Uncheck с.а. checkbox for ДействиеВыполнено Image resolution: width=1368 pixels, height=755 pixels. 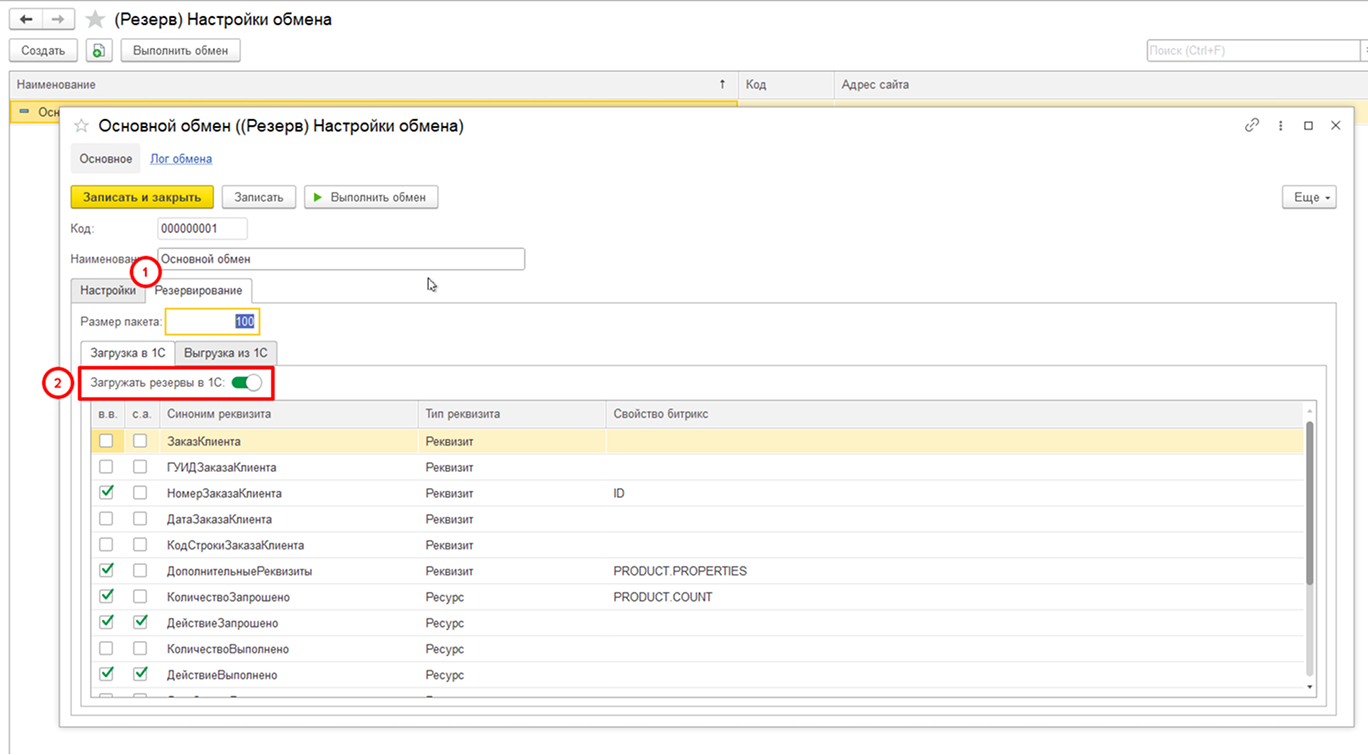(x=140, y=674)
